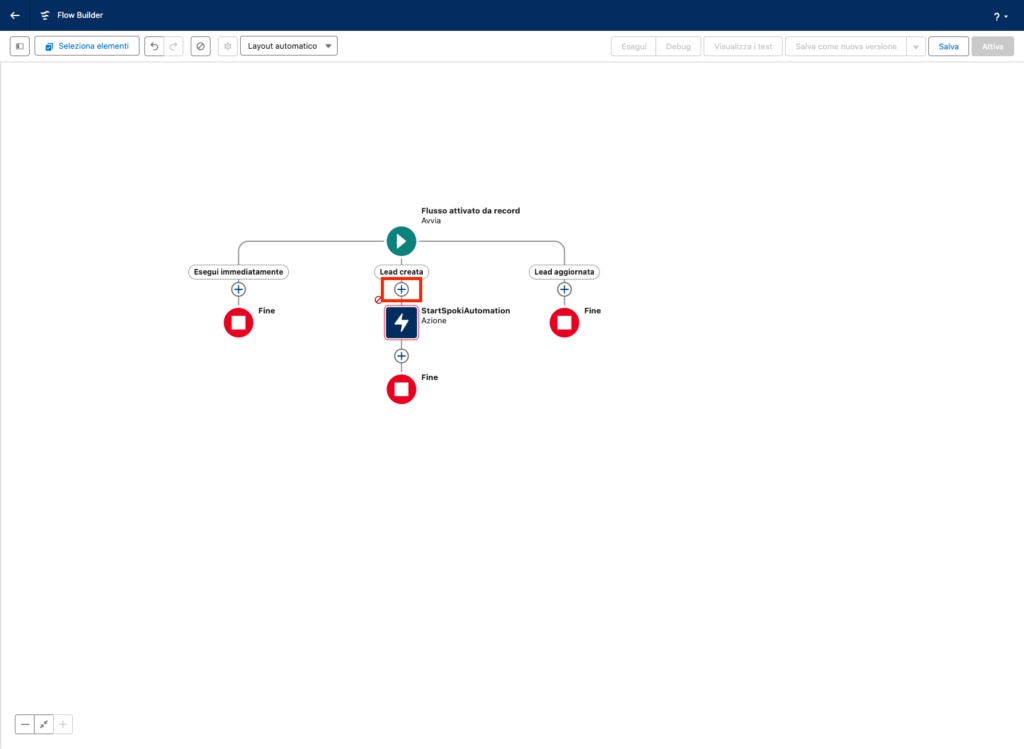
Task: Undo the last change
Action: pyautogui.click(x=154, y=46)
